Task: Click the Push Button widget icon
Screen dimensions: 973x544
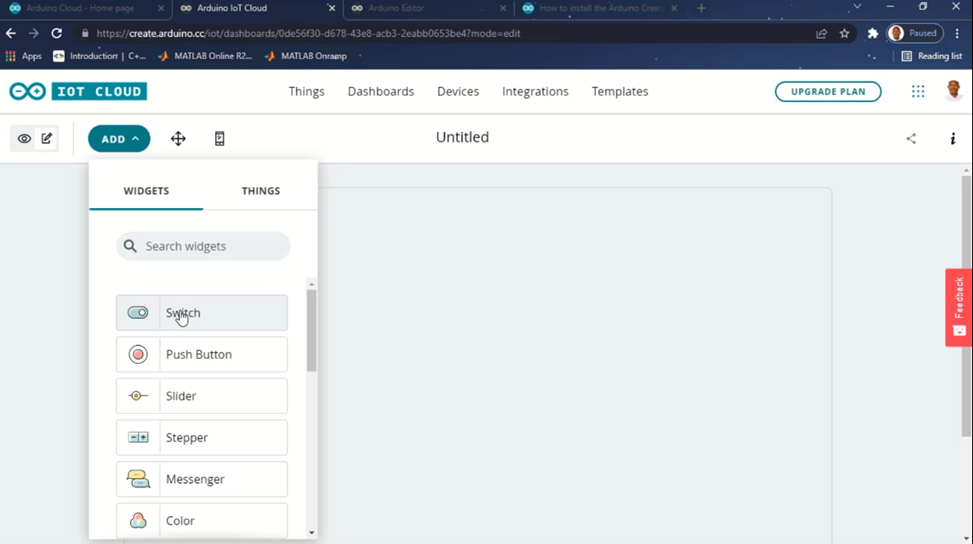Action: tap(138, 354)
